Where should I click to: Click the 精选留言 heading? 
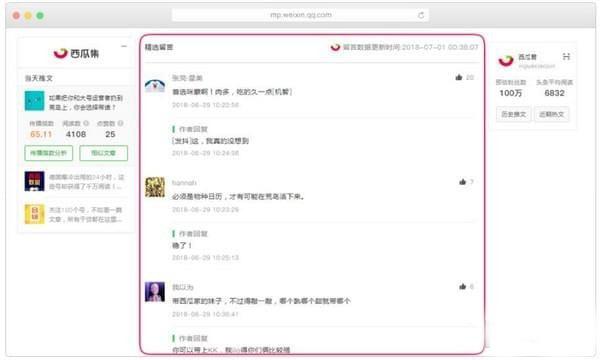(159, 47)
